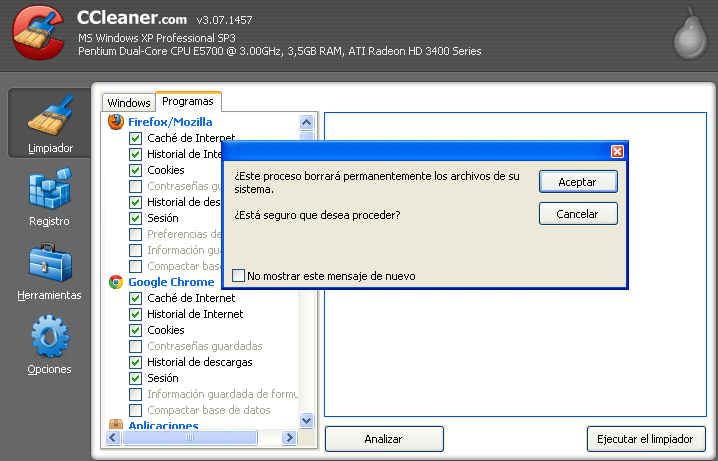
Task: Click the MS Windows XP Professional SP3 text
Action: 157,38
